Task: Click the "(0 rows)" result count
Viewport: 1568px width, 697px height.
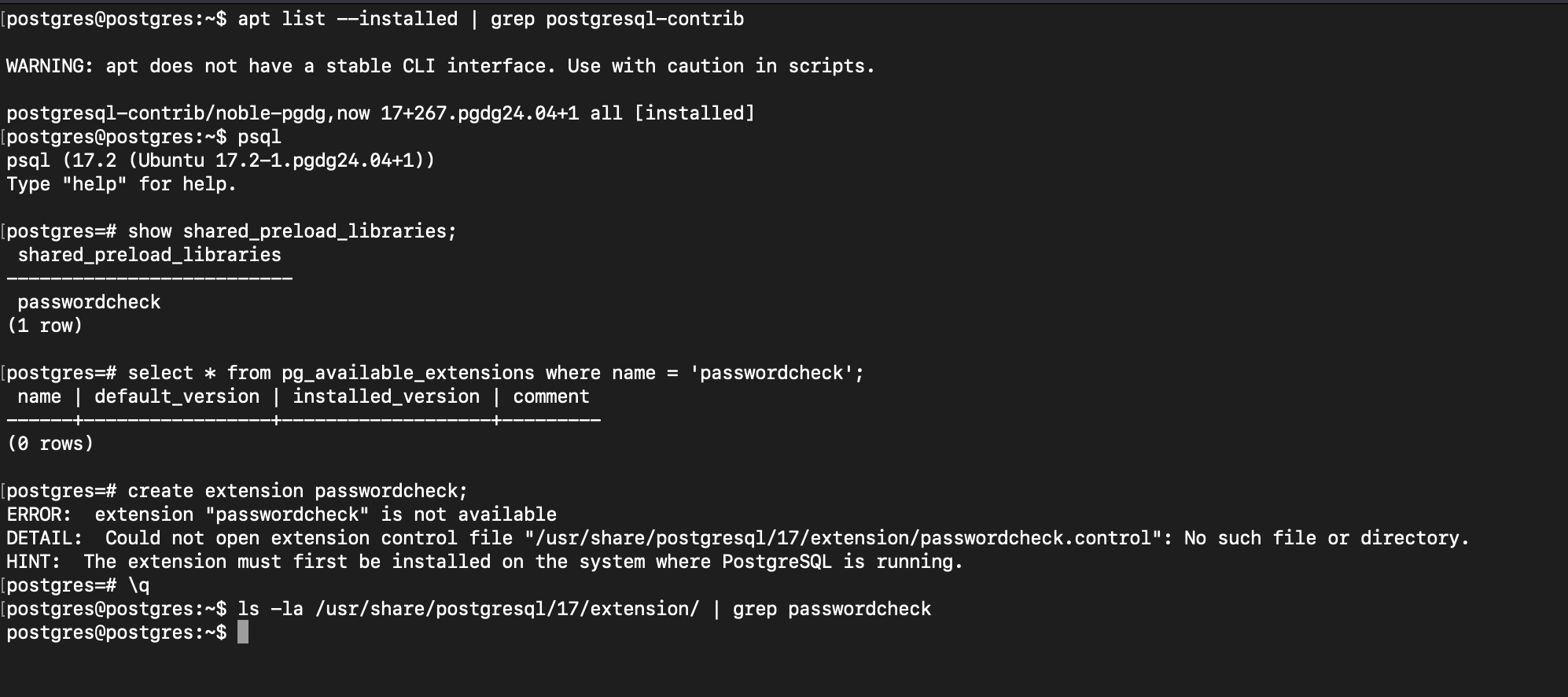Action: coord(50,444)
